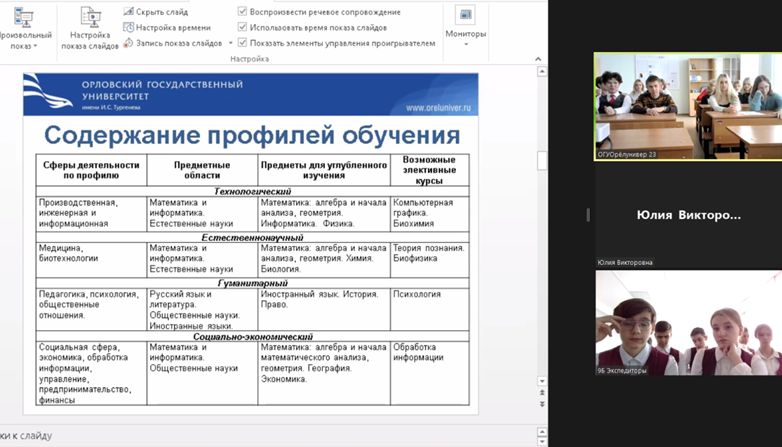Click the Запись показа слайдов record icon
The image size is (782, 447).
[130, 43]
